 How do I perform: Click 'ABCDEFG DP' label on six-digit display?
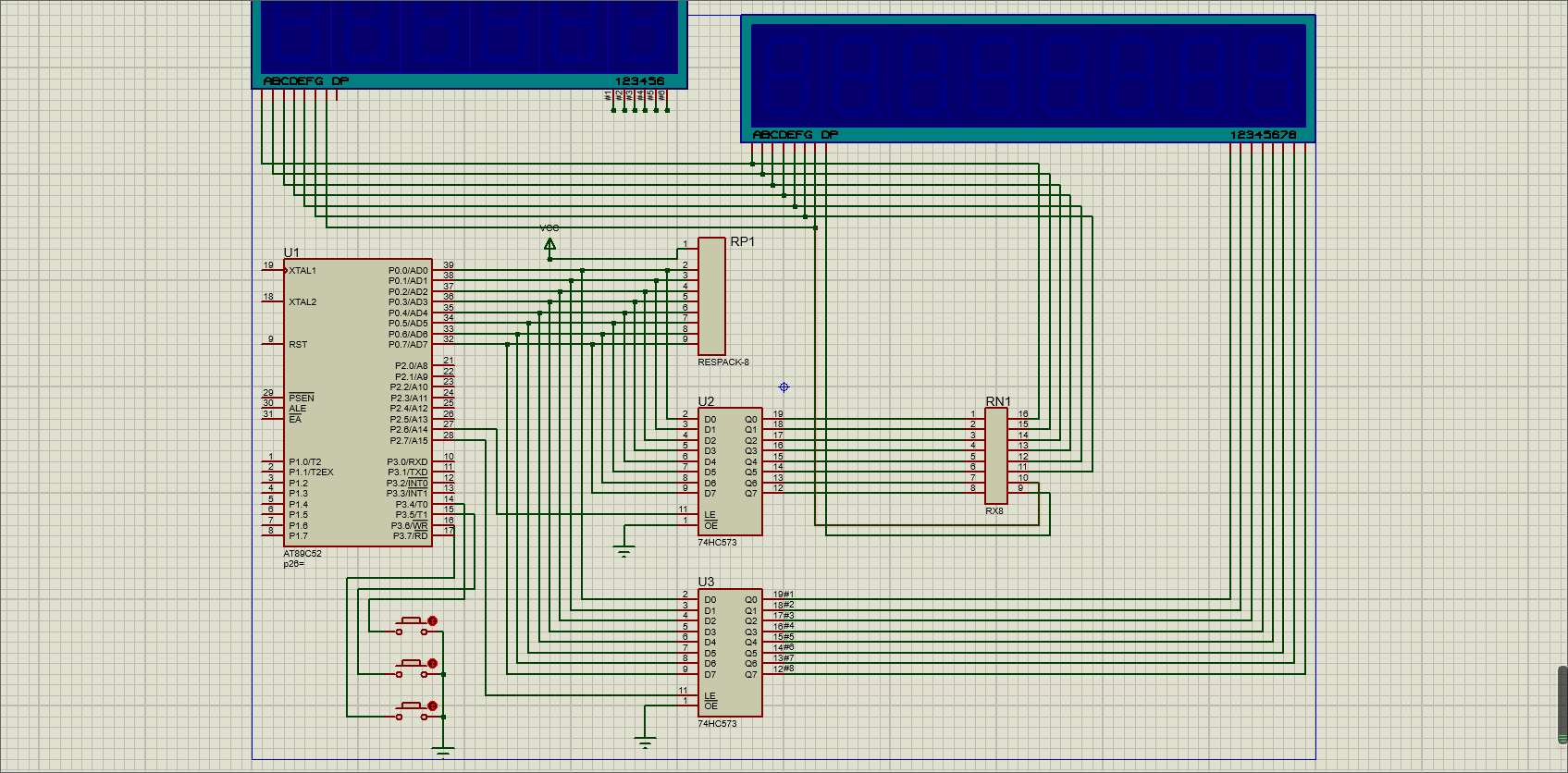[306, 81]
